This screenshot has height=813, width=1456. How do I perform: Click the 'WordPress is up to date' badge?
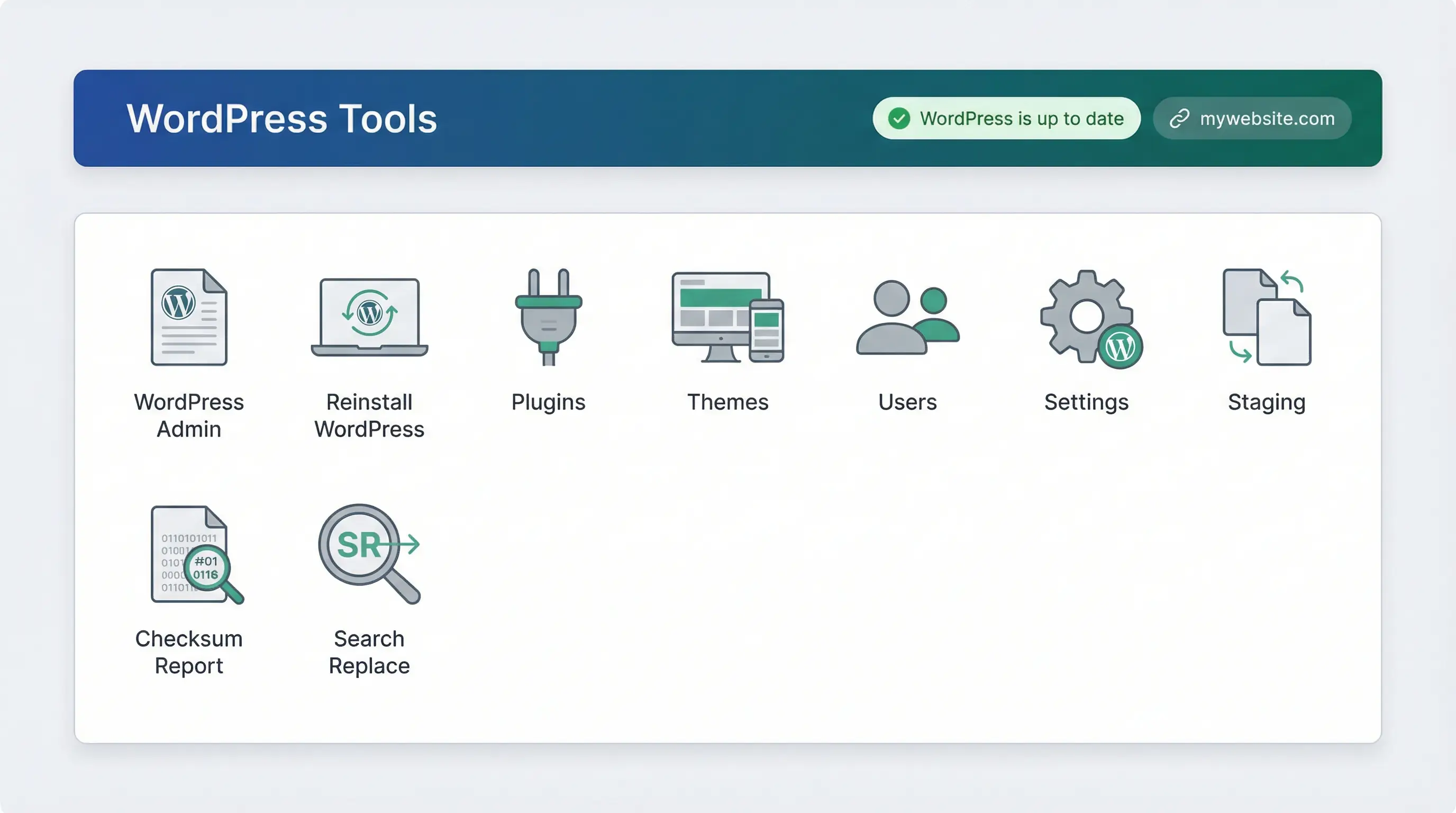[1006, 119]
